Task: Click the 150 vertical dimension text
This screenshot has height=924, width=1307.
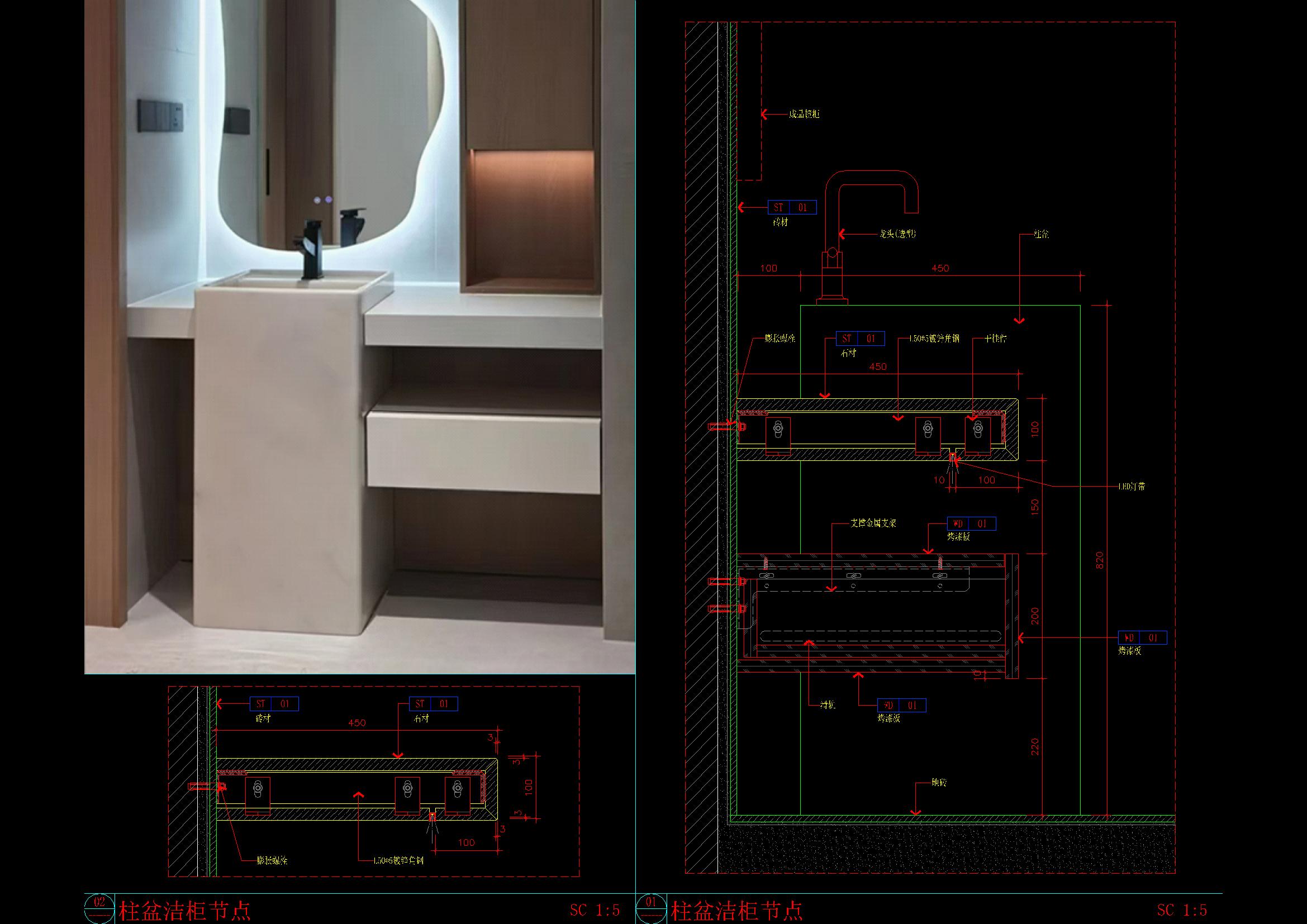Action: tap(1034, 506)
